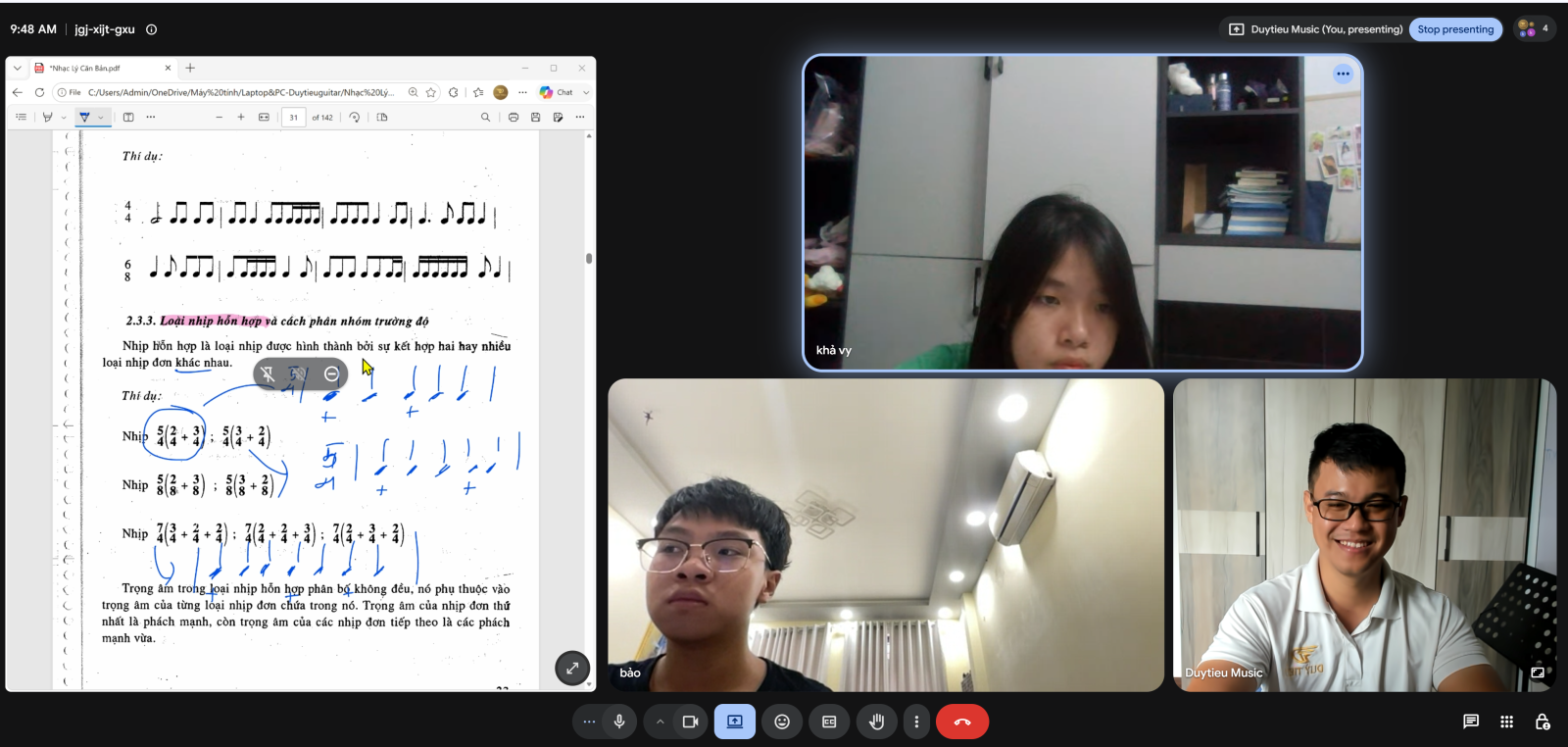Add this page to browser favorites
The width and height of the screenshot is (1568, 747).
(x=430, y=92)
